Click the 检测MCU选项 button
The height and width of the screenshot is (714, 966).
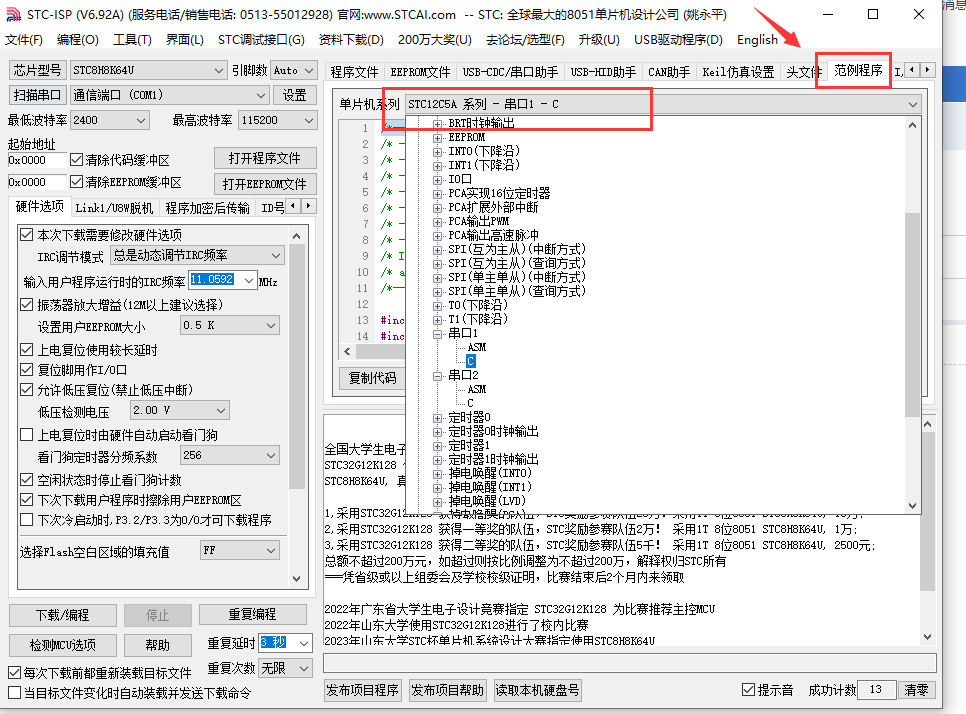(63, 645)
